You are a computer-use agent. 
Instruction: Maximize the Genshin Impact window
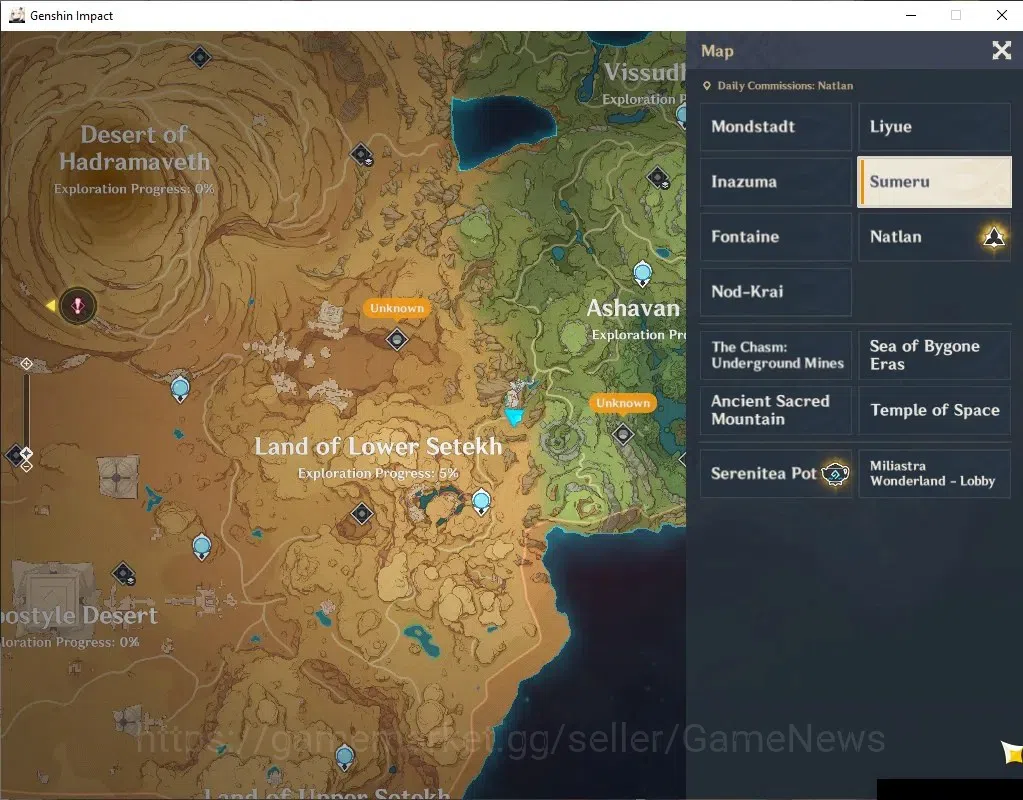click(x=956, y=15)
